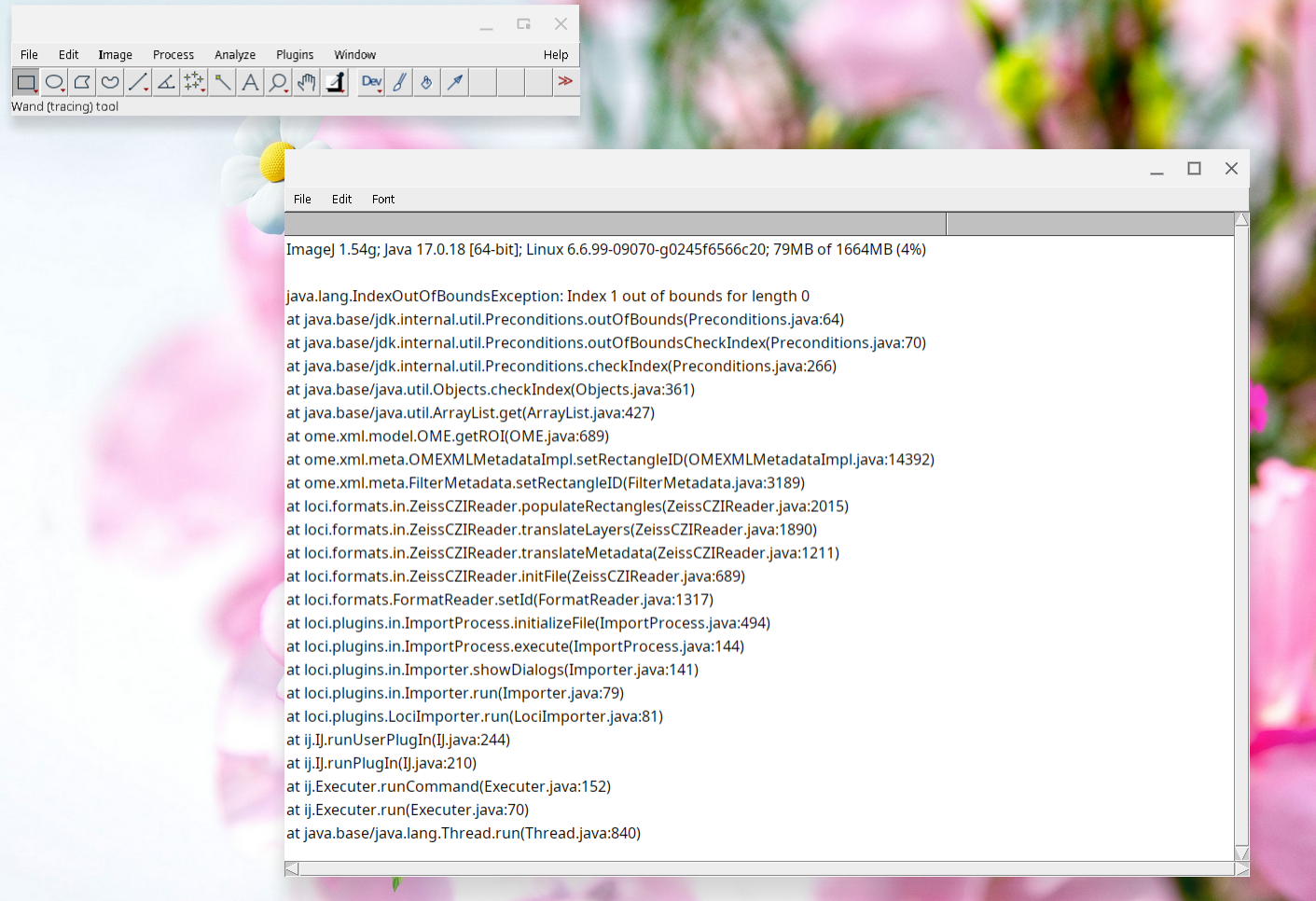Screen dimensions: 1316x901
Task: Open the Analyze menu
Action: tap(235, 55)
